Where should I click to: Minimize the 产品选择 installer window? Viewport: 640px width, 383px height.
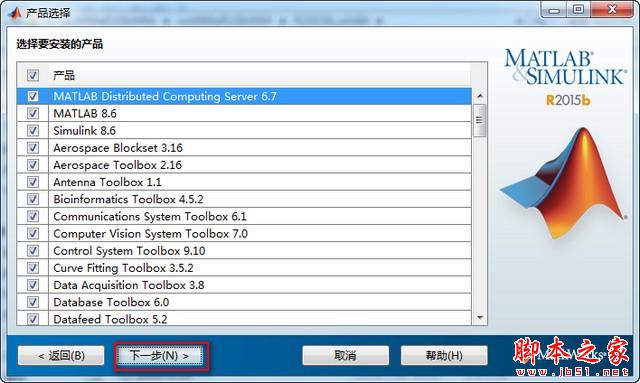tap(554, 10)
